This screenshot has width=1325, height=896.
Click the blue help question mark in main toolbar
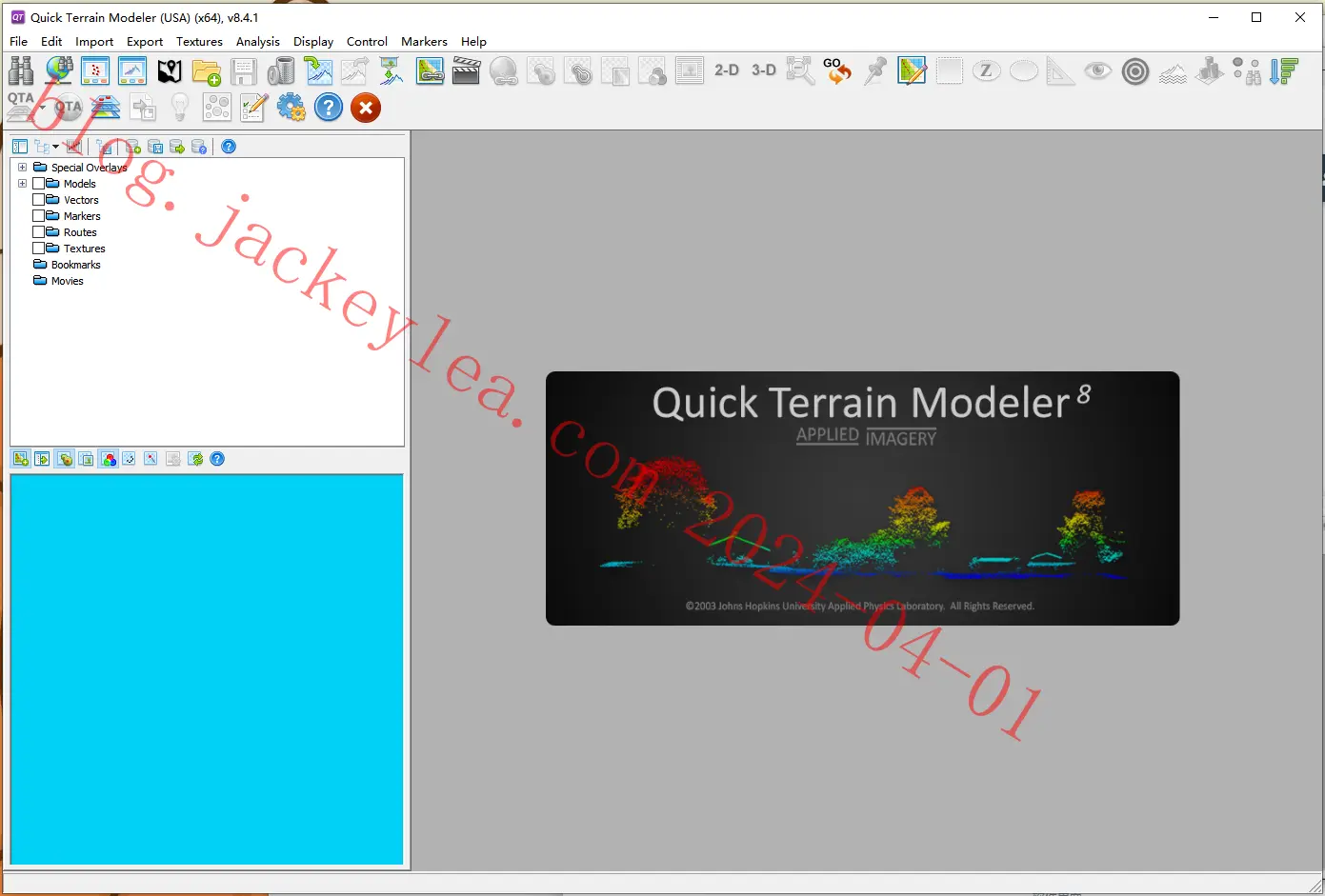(x=328, y=108)
